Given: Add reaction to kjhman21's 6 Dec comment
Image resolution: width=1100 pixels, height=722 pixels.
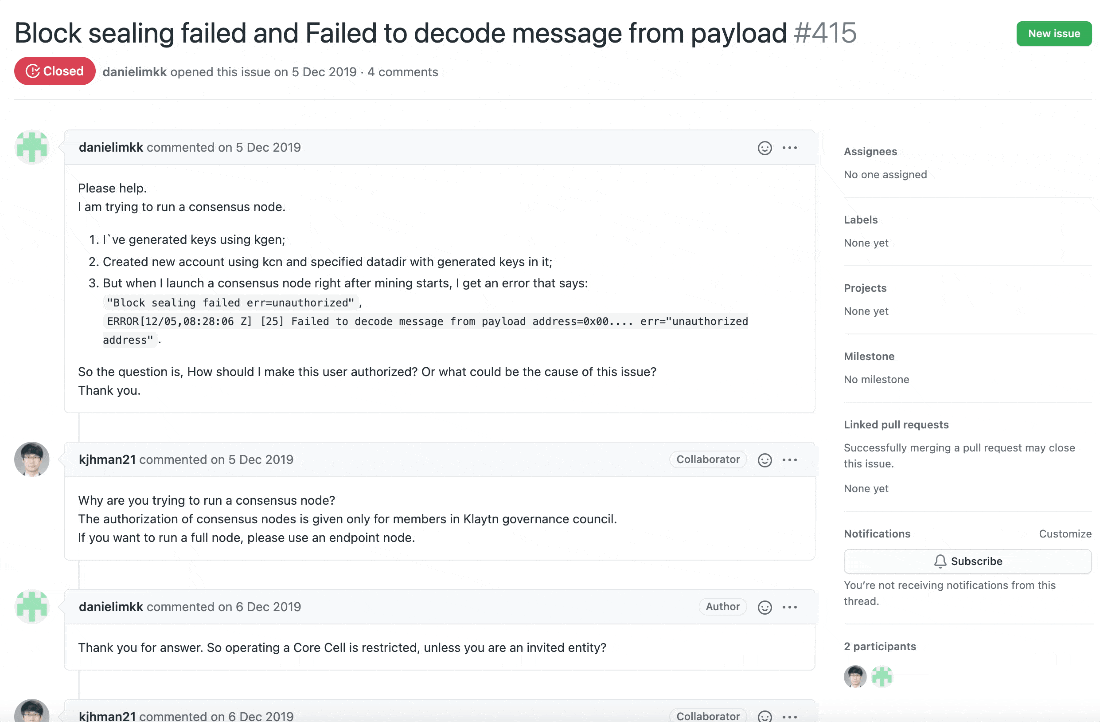Looking at the screenshot, I should (x=765, y=716).
